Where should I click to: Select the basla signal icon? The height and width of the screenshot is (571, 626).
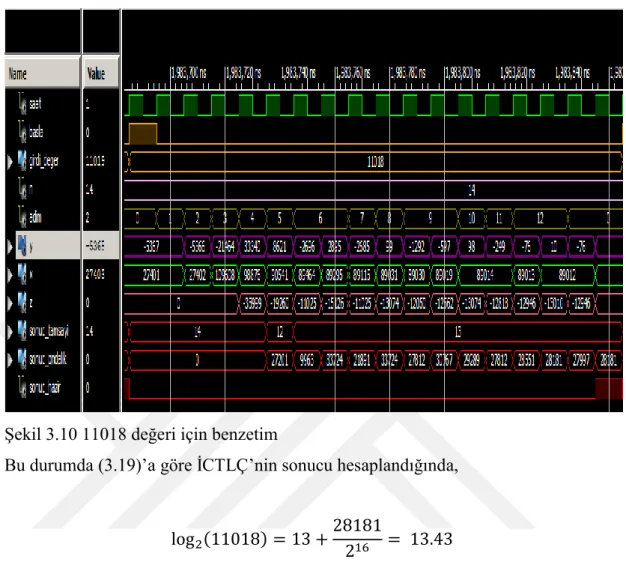coord(22,132)
